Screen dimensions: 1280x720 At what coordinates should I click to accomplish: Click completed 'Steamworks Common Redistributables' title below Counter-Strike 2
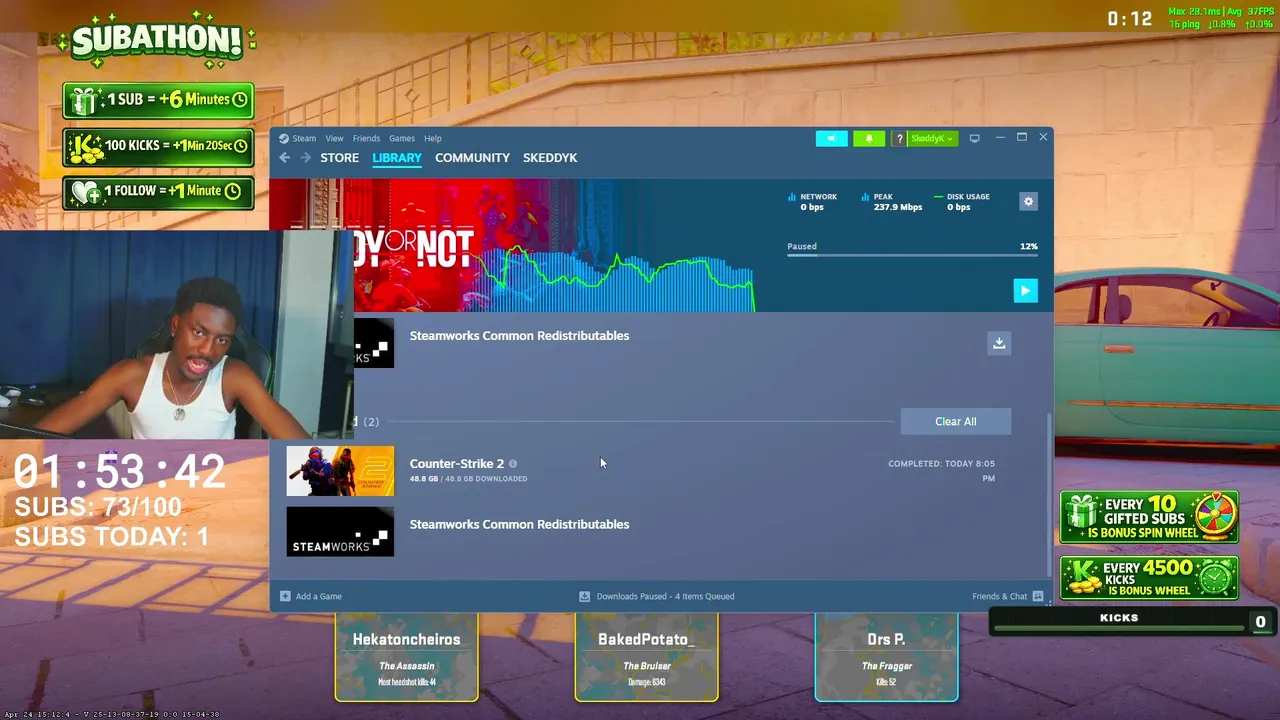tap(519, 524)
